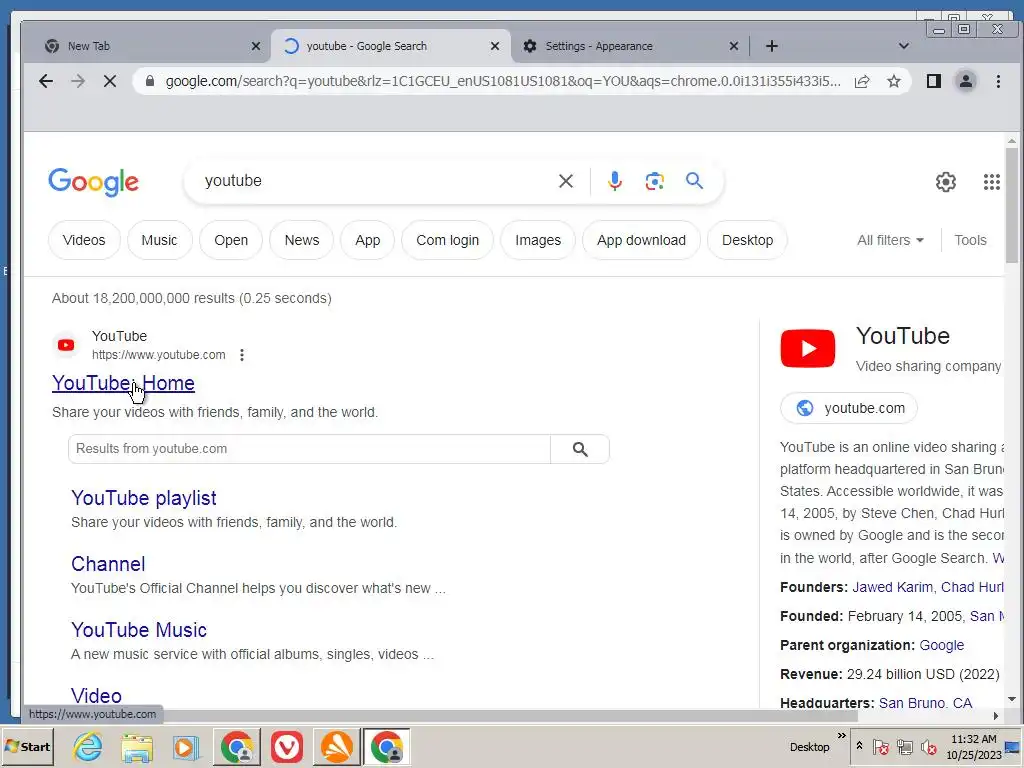Start voice search with the microphone icon
Viewport: 1024px width, 768px height.
[x=614, y=181]
